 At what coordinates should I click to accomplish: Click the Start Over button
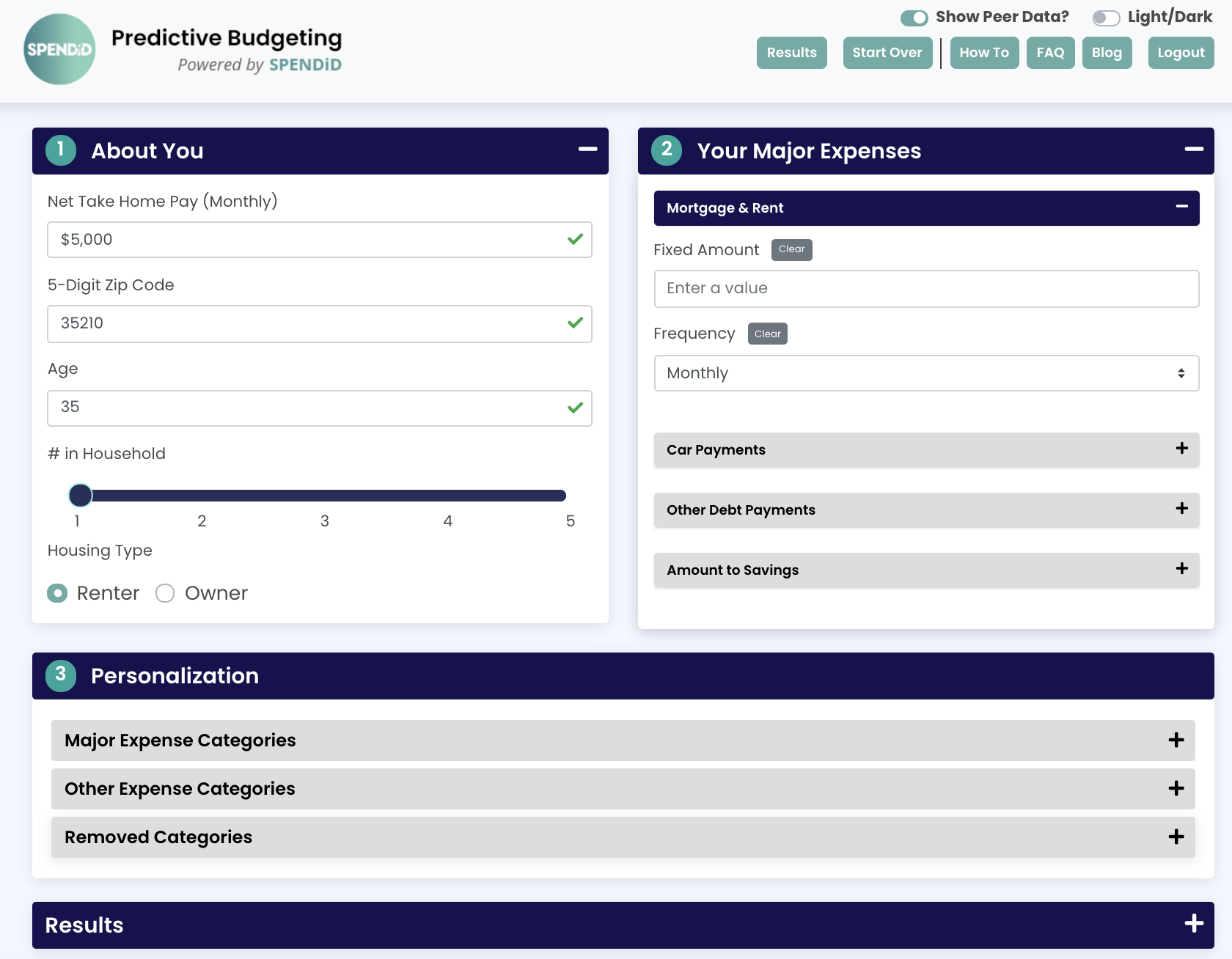[887, 53]
